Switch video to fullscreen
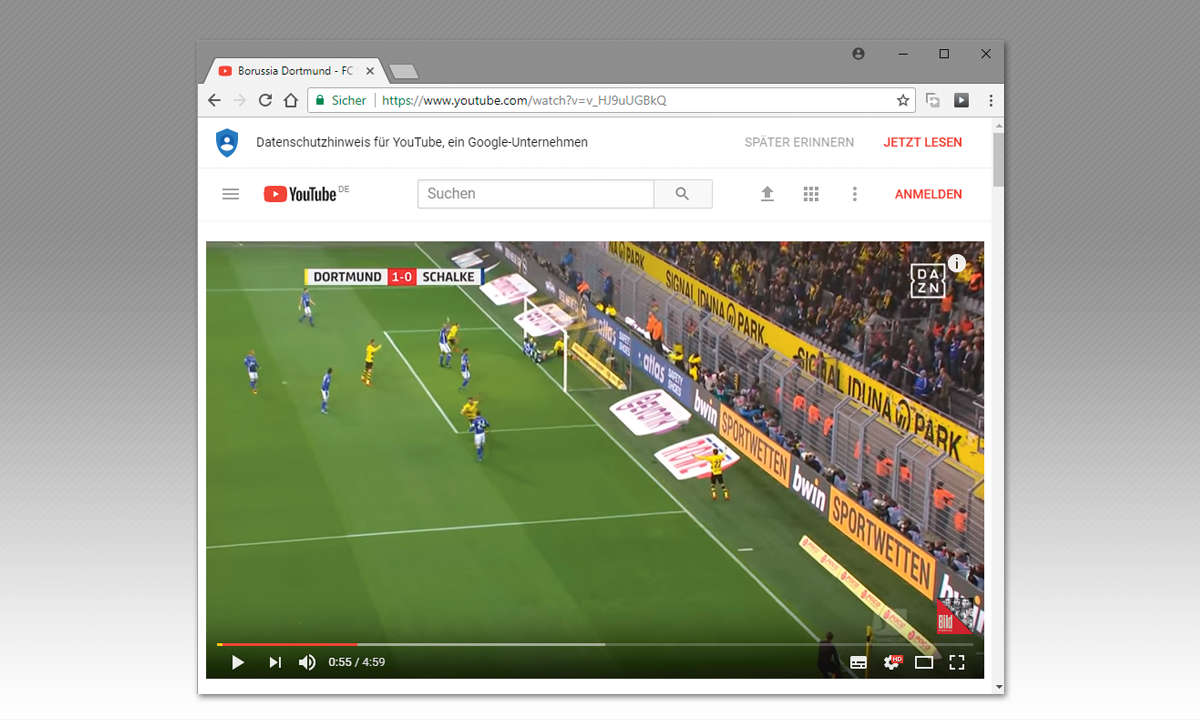The image size is (1200, 720). [x=957, y=662]
